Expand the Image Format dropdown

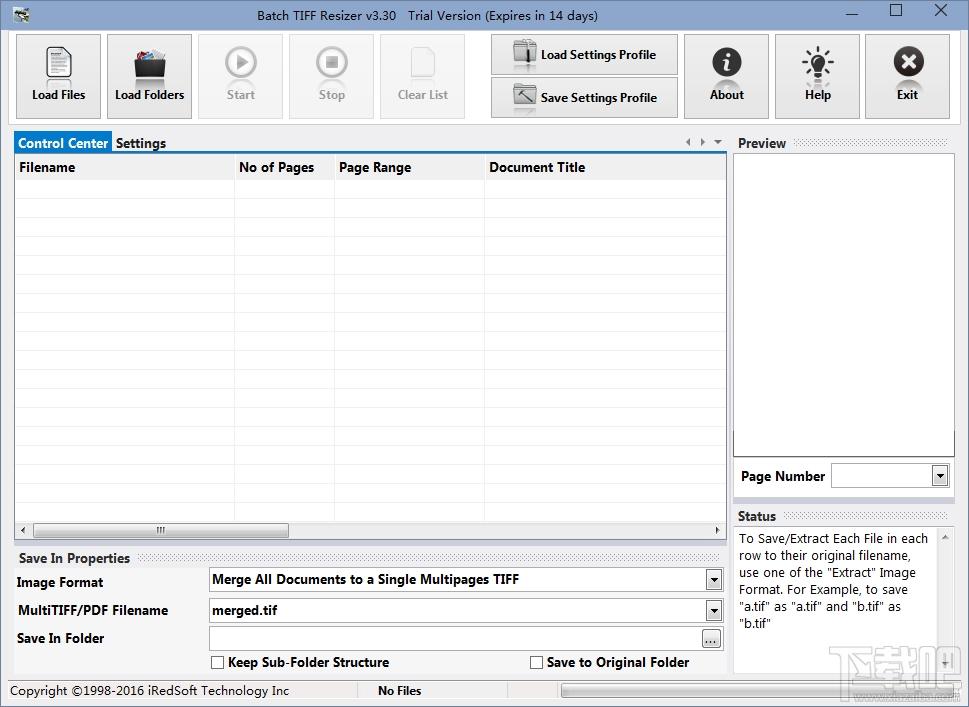714,580
